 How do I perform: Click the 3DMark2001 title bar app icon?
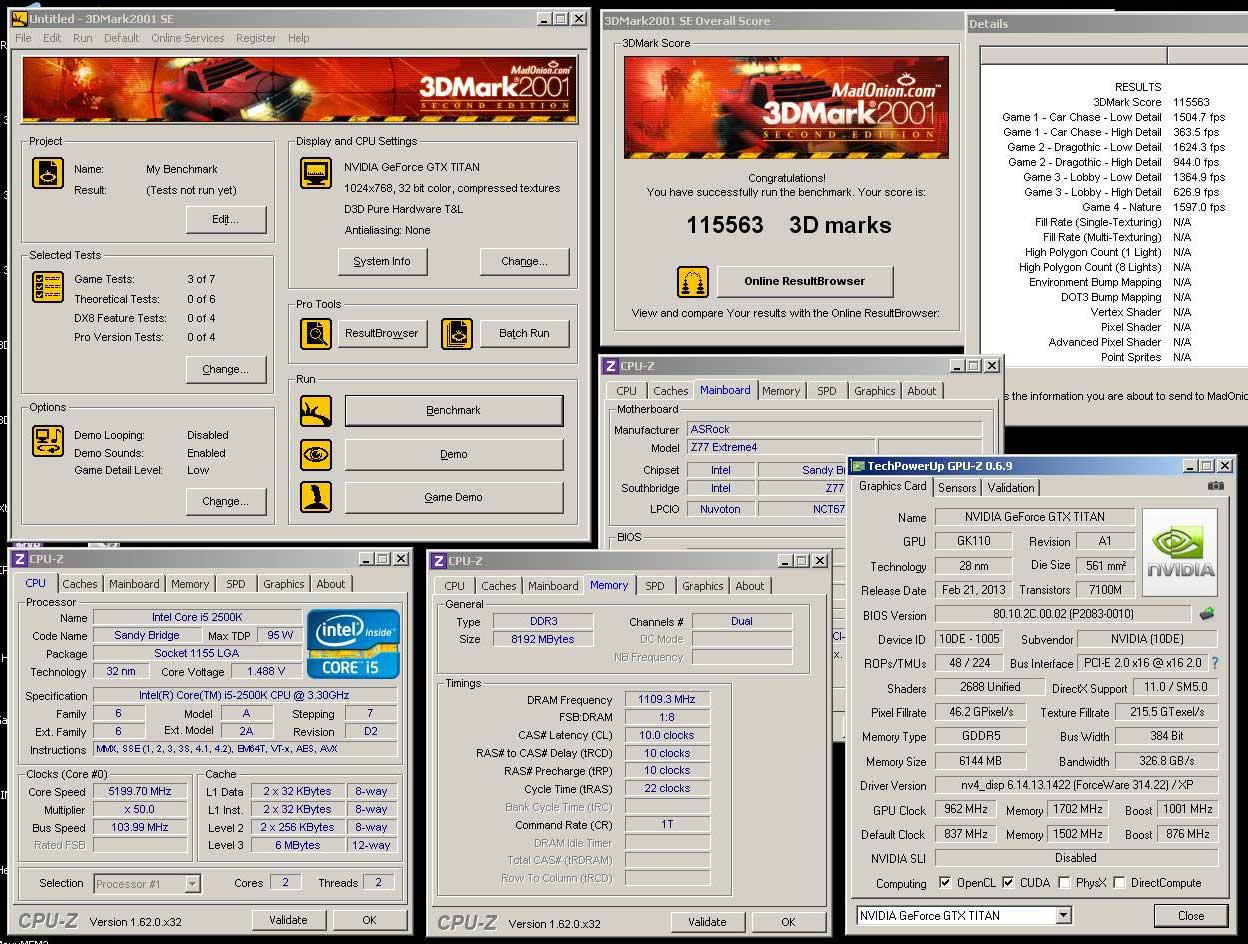19,18
